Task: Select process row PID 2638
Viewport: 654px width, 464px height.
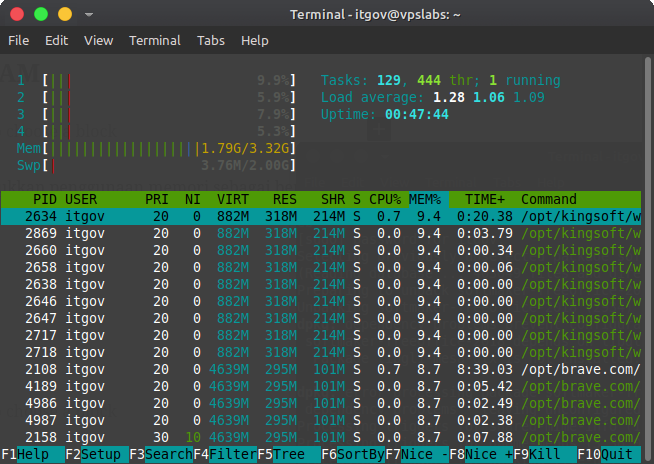Action: [321, 284]
